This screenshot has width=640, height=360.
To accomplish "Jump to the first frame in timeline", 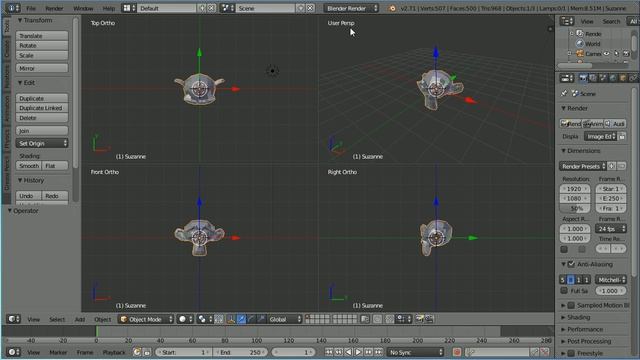I will point(329,352).
